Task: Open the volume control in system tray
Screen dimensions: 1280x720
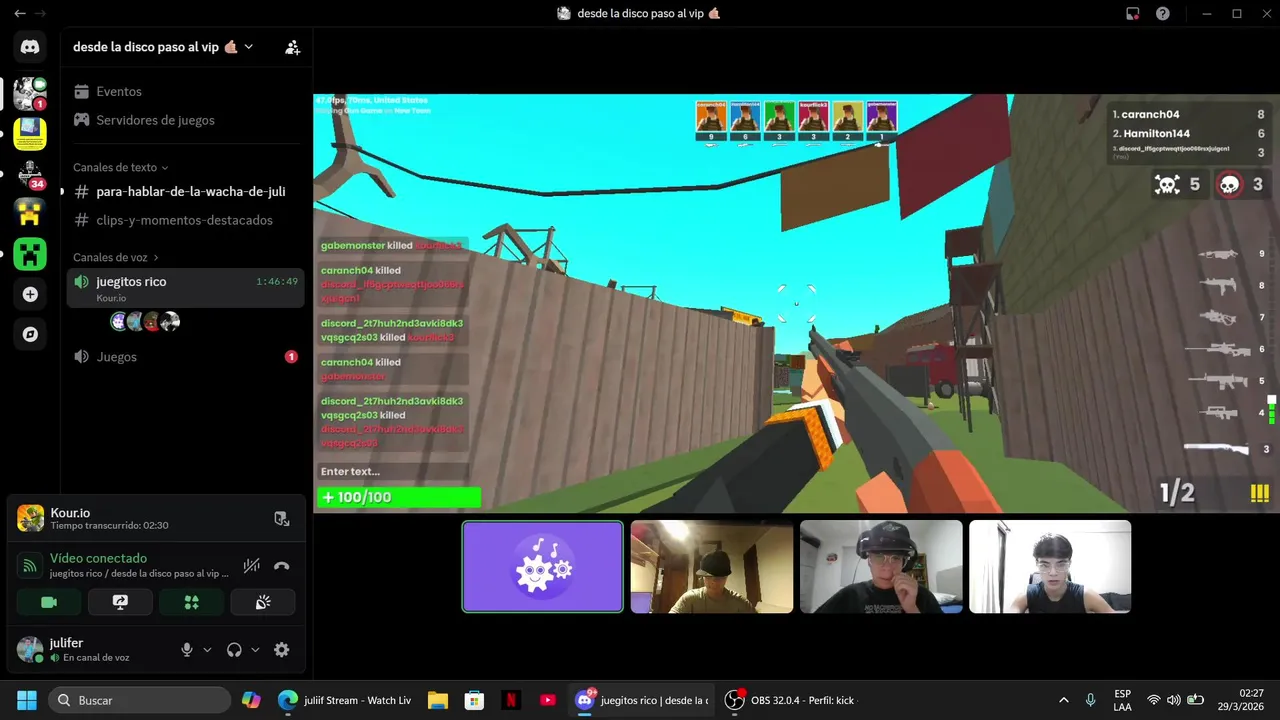Action: (x=1174, y=700)
